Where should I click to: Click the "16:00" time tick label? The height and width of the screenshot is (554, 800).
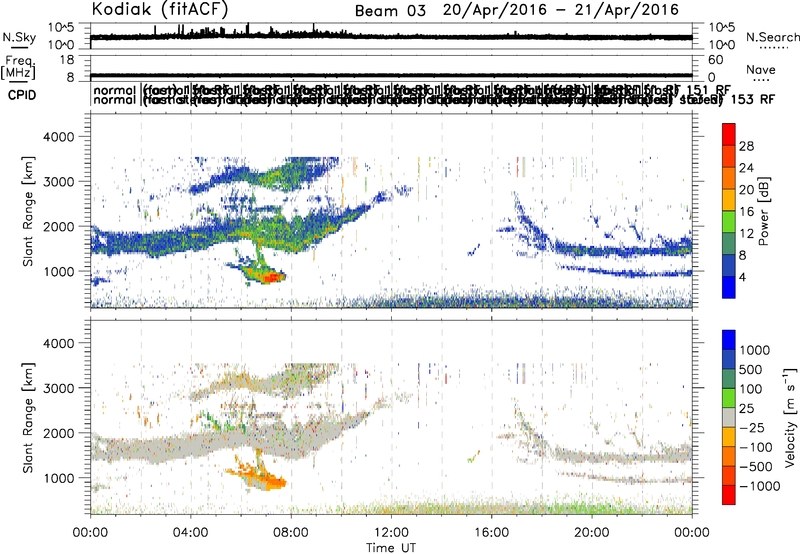point(492,533)
